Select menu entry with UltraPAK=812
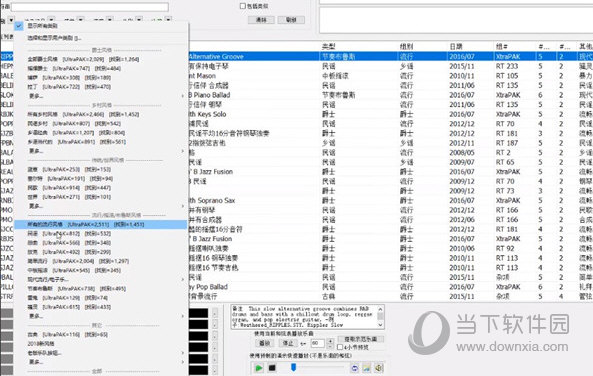 coord(101,233)
